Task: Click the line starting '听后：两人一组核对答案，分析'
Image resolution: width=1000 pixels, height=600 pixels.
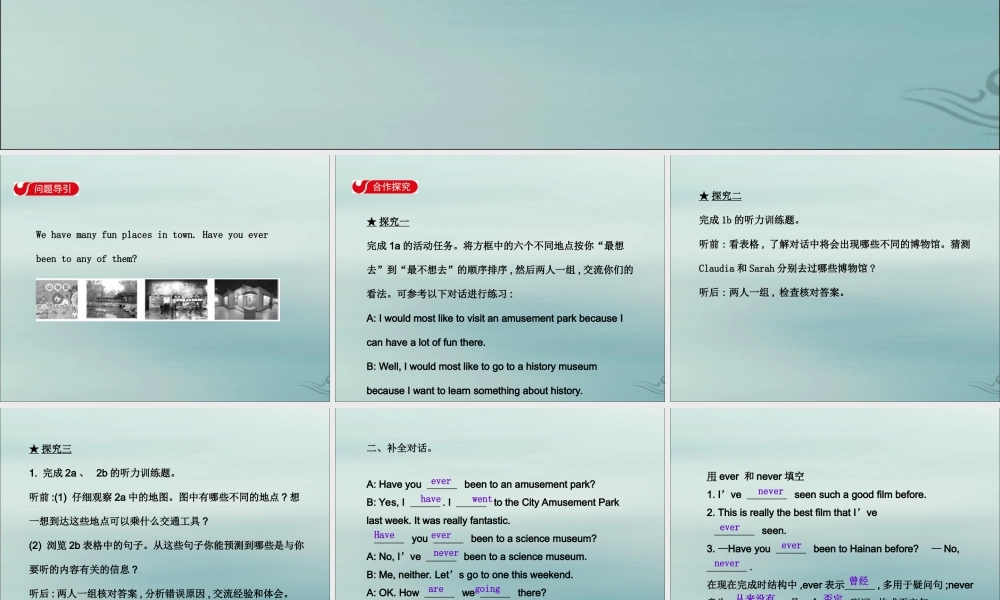Action: (x=160, y=594)
